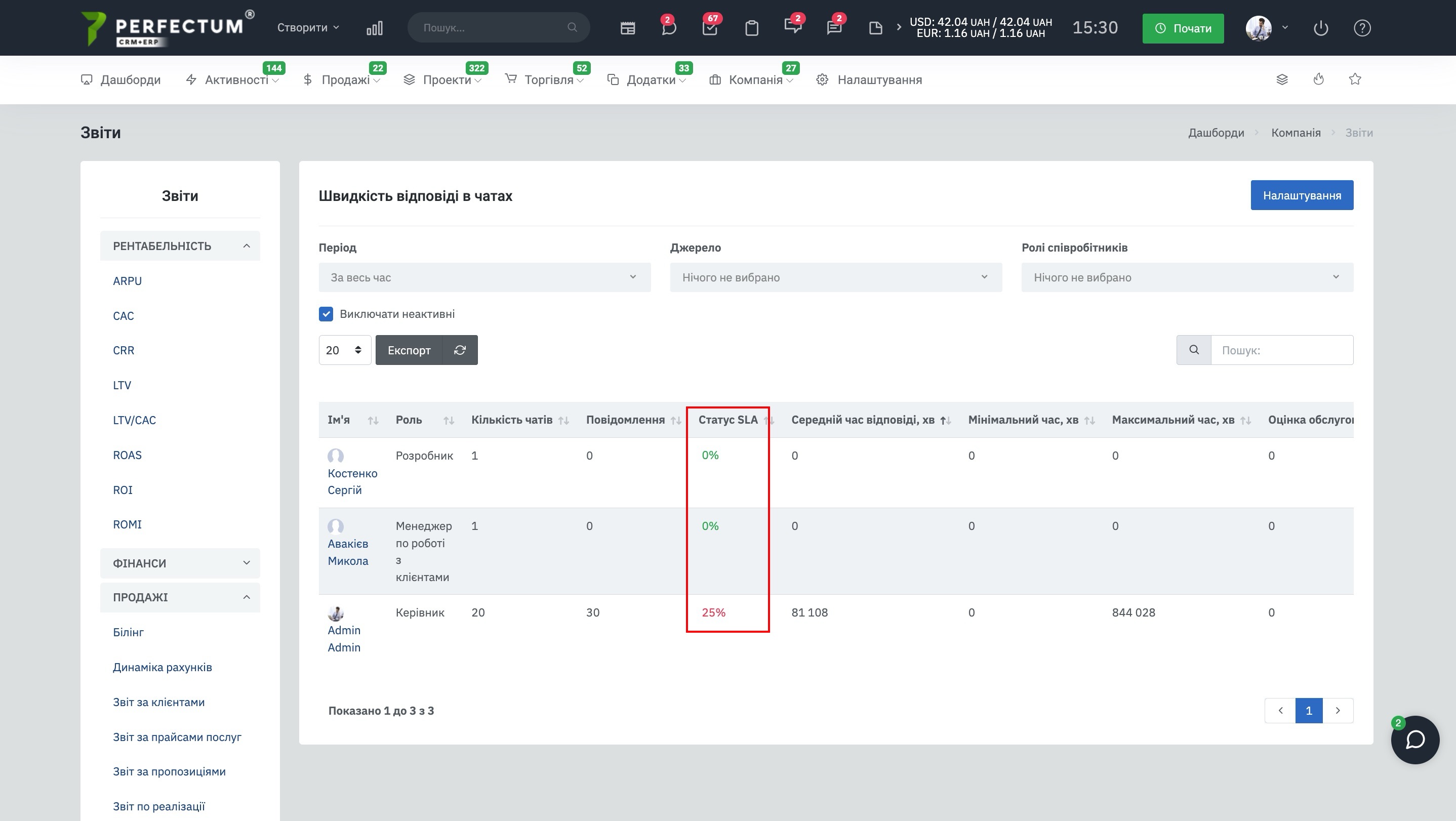
Task: Open the Джерело dropdown
Action: (835, 277)
